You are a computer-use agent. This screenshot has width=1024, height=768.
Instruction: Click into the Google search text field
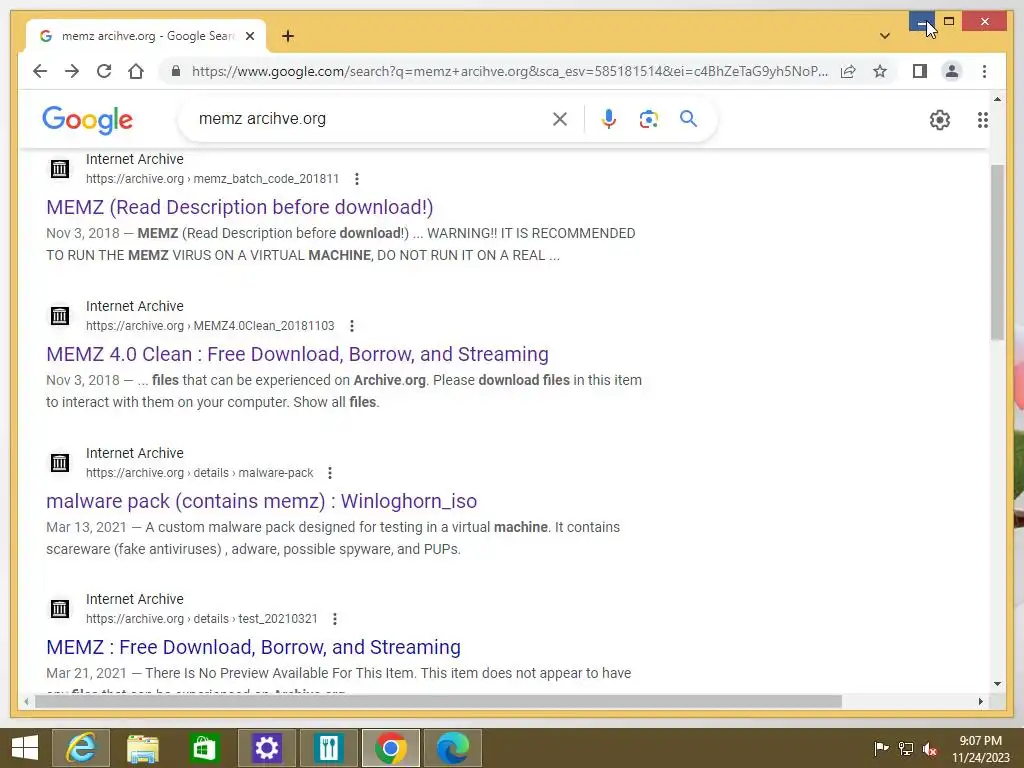click(x=369, y=119)
